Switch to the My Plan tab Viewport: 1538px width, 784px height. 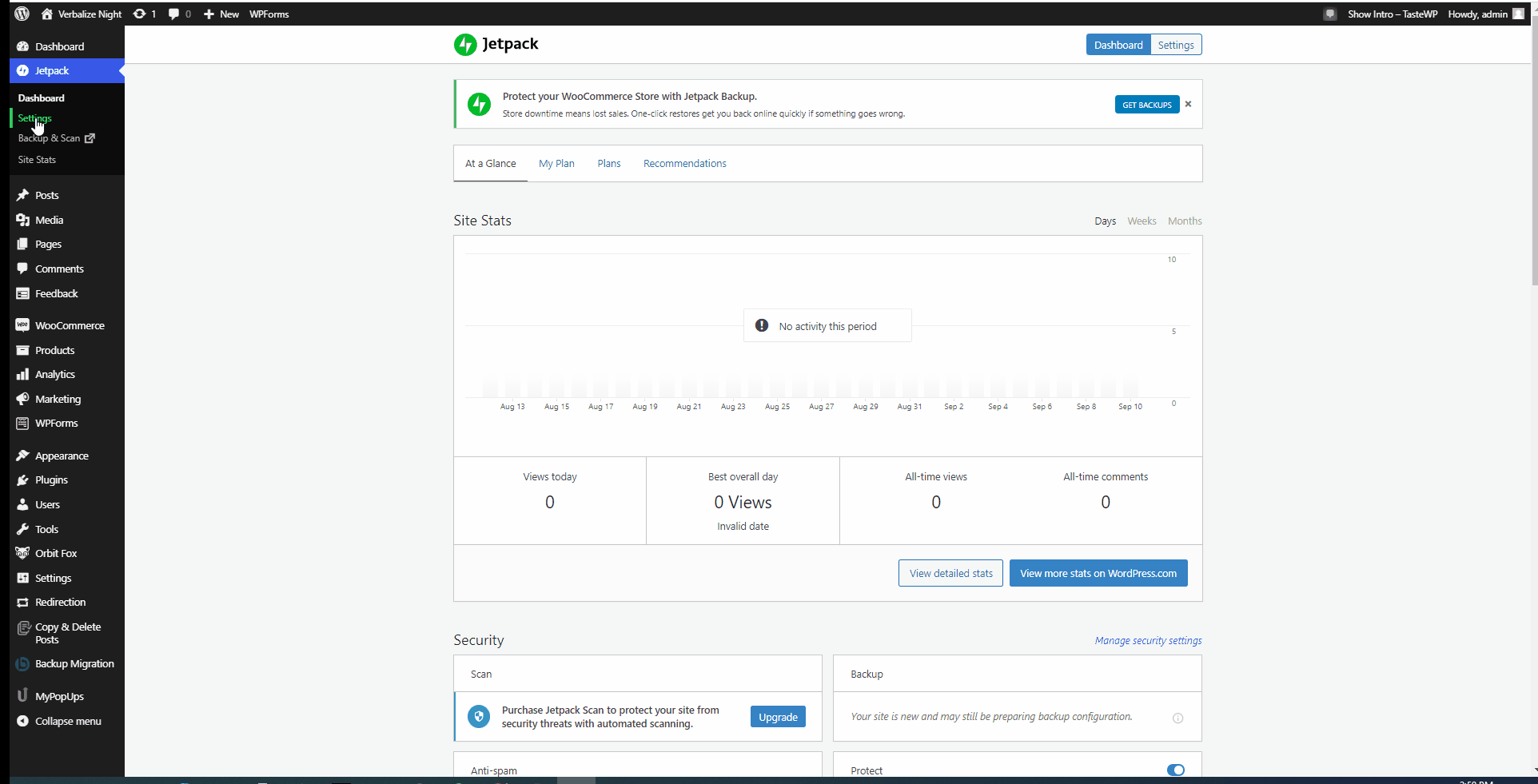pyautogui.click(x=556, y=163)
